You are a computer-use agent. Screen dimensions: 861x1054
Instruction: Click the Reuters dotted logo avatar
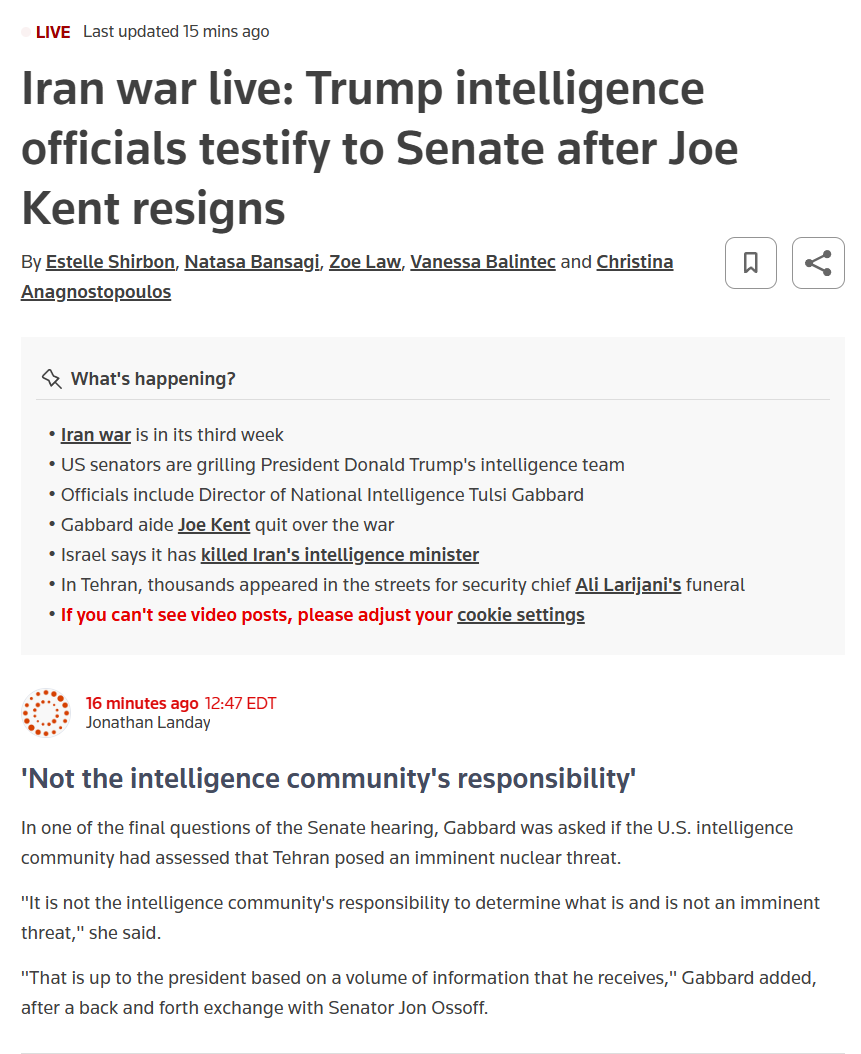coord(46,713)
